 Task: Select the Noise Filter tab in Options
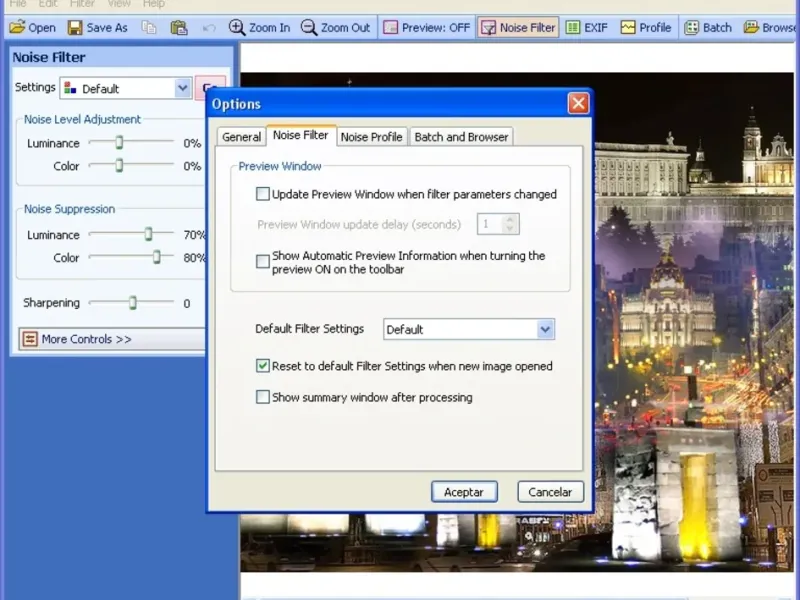pos(301,135)
